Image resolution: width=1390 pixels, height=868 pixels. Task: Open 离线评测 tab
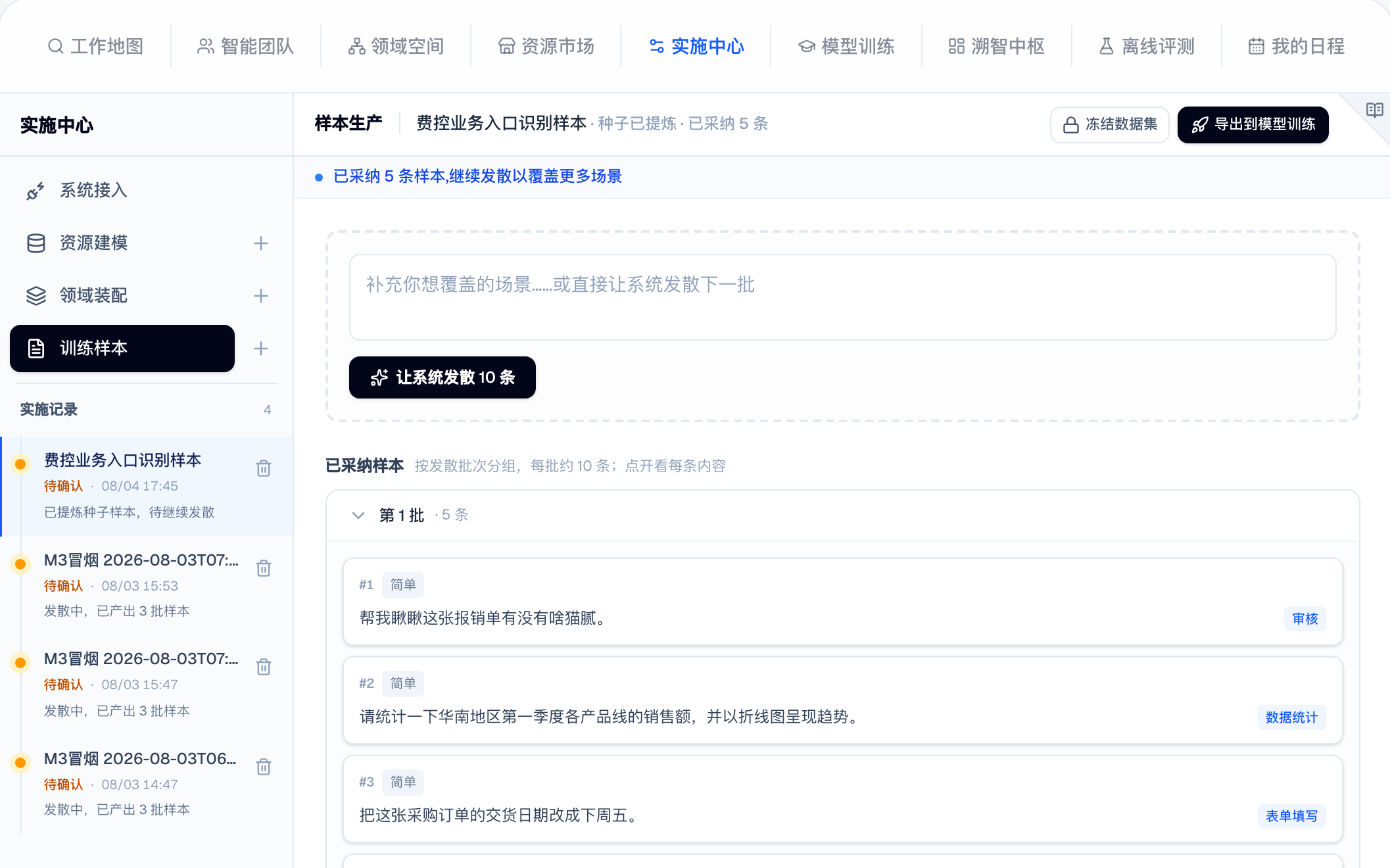tap(1147, 46)
